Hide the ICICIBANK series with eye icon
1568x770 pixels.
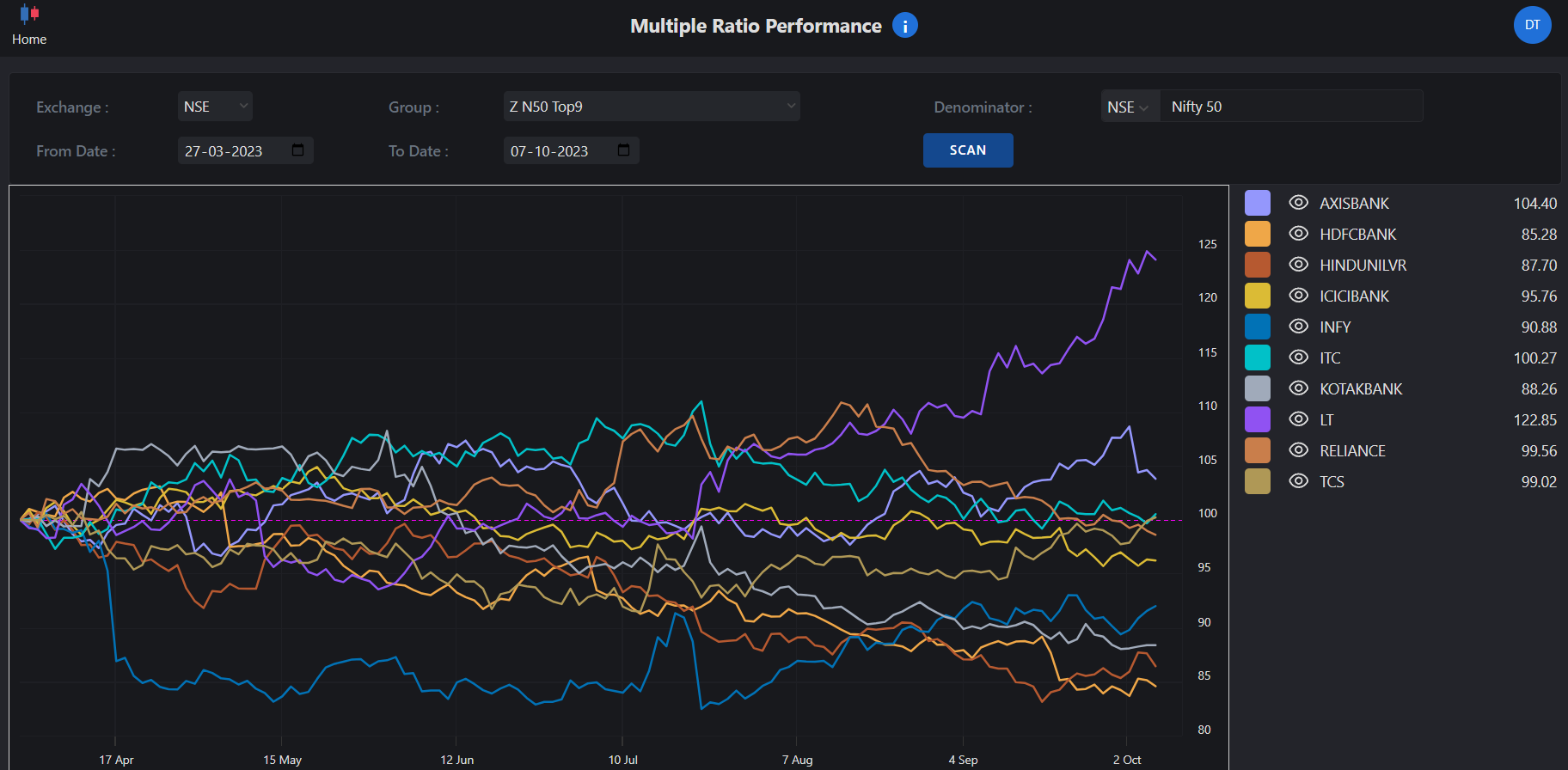(x=1298, y=296)
